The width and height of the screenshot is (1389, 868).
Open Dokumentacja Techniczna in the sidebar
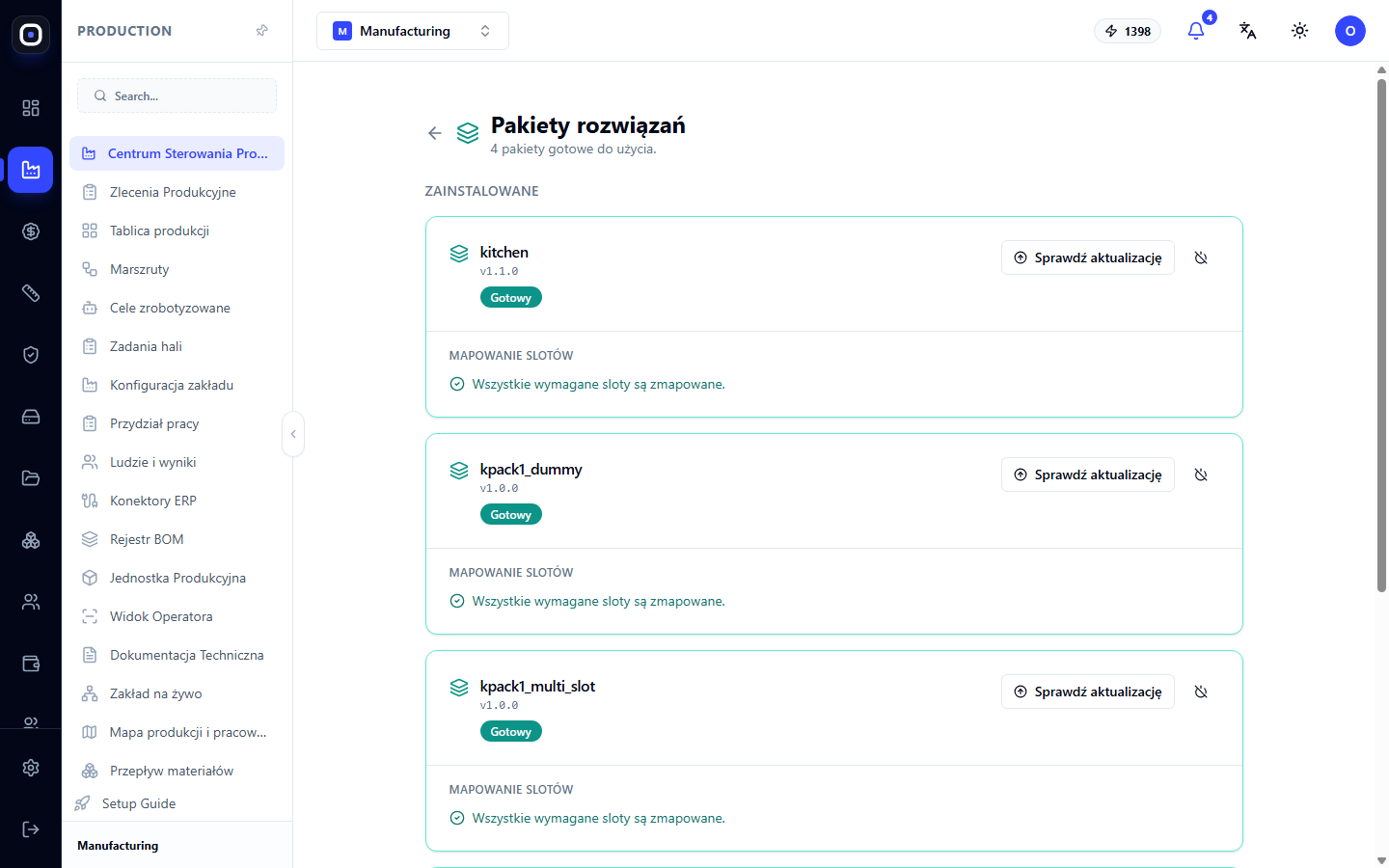coord(177,655)
